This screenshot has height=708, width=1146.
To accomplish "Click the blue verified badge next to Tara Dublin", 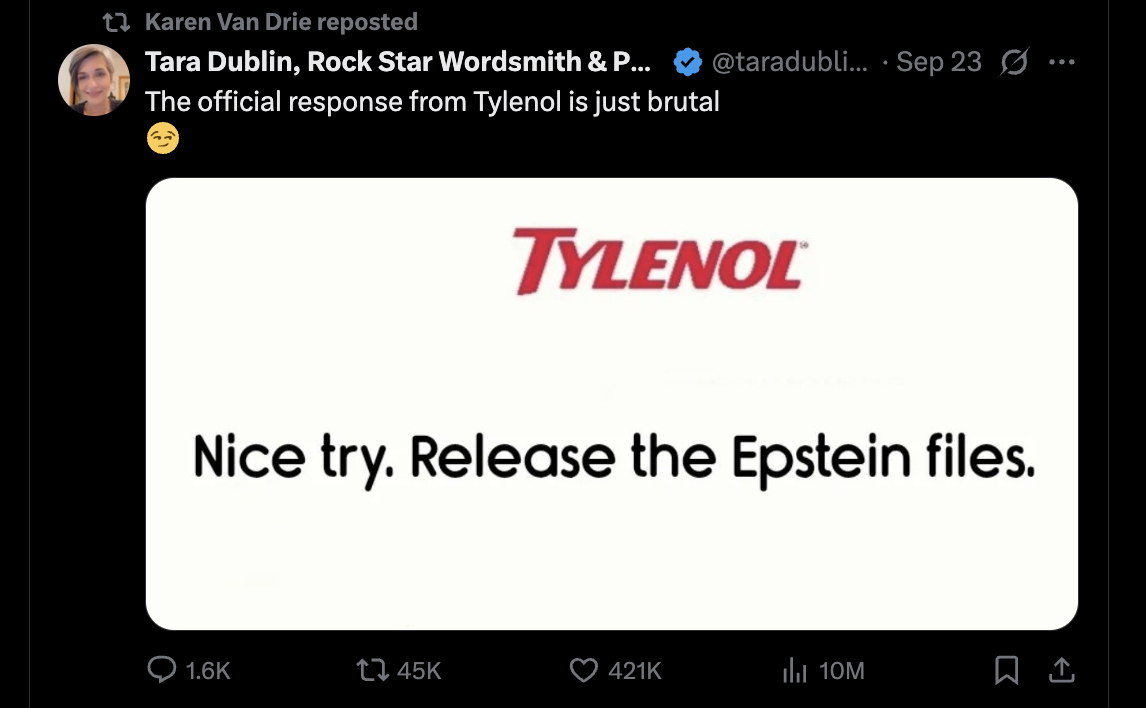I will [x=687, y=61].
